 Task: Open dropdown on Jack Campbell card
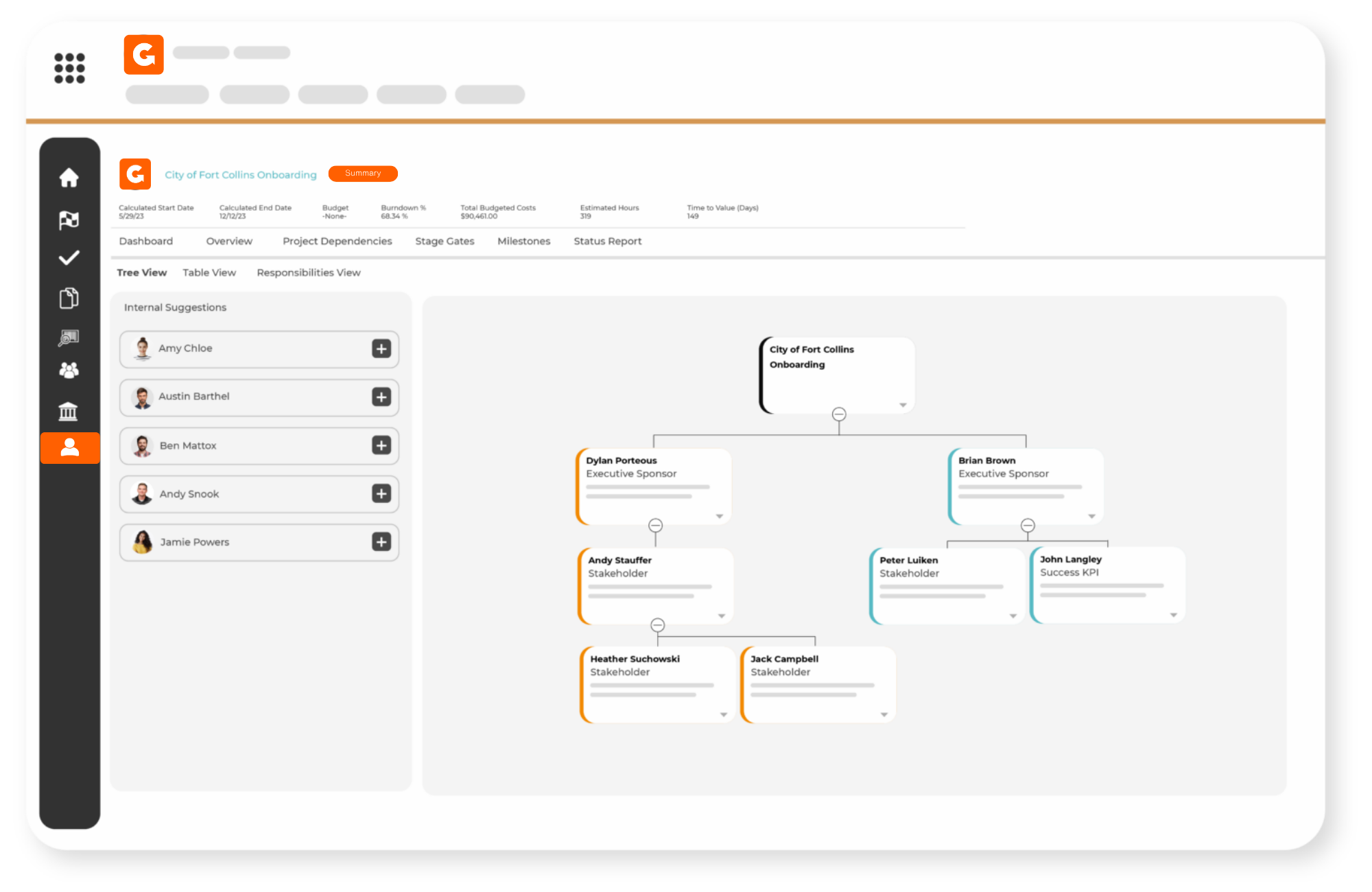click(x=884, y=714)
